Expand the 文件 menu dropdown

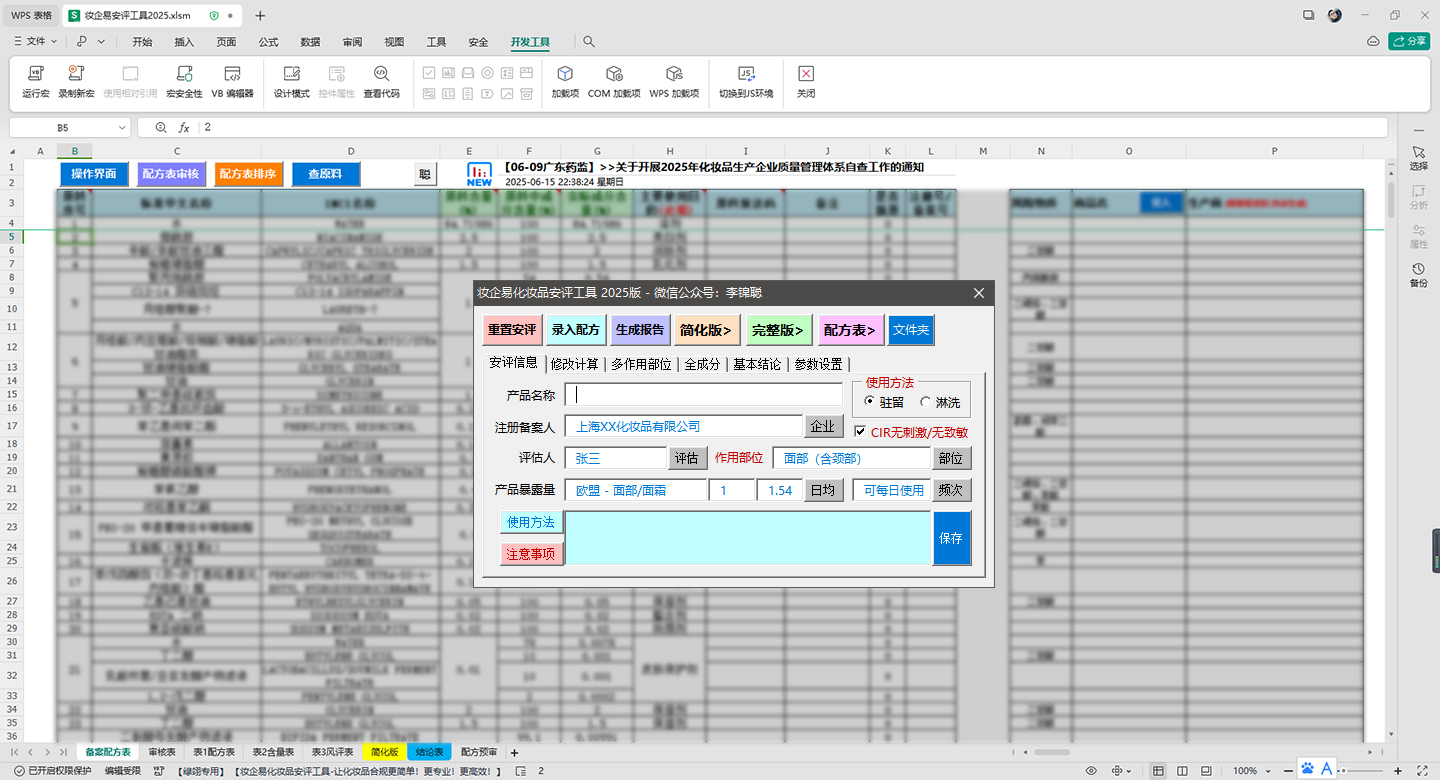pyautogui.click(x=36, y=42)
